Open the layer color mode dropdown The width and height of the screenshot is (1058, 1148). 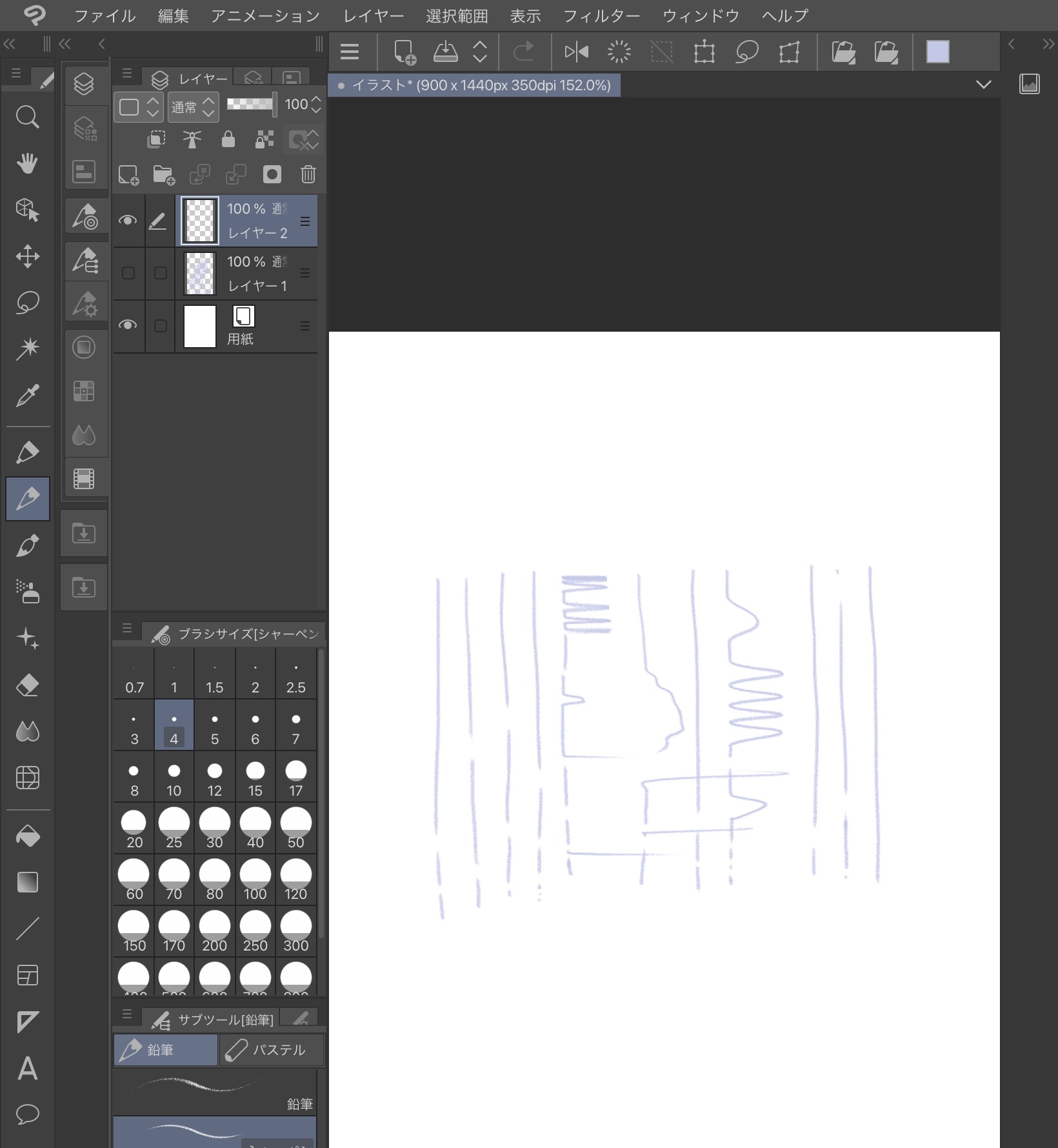click(139, 106)
